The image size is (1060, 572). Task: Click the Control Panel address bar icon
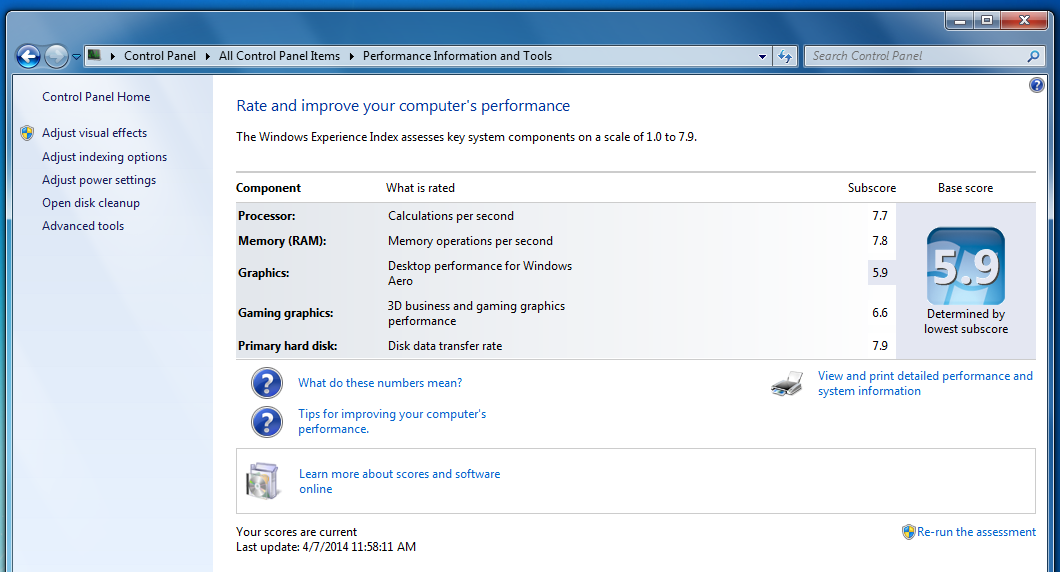tap(95, 55)
